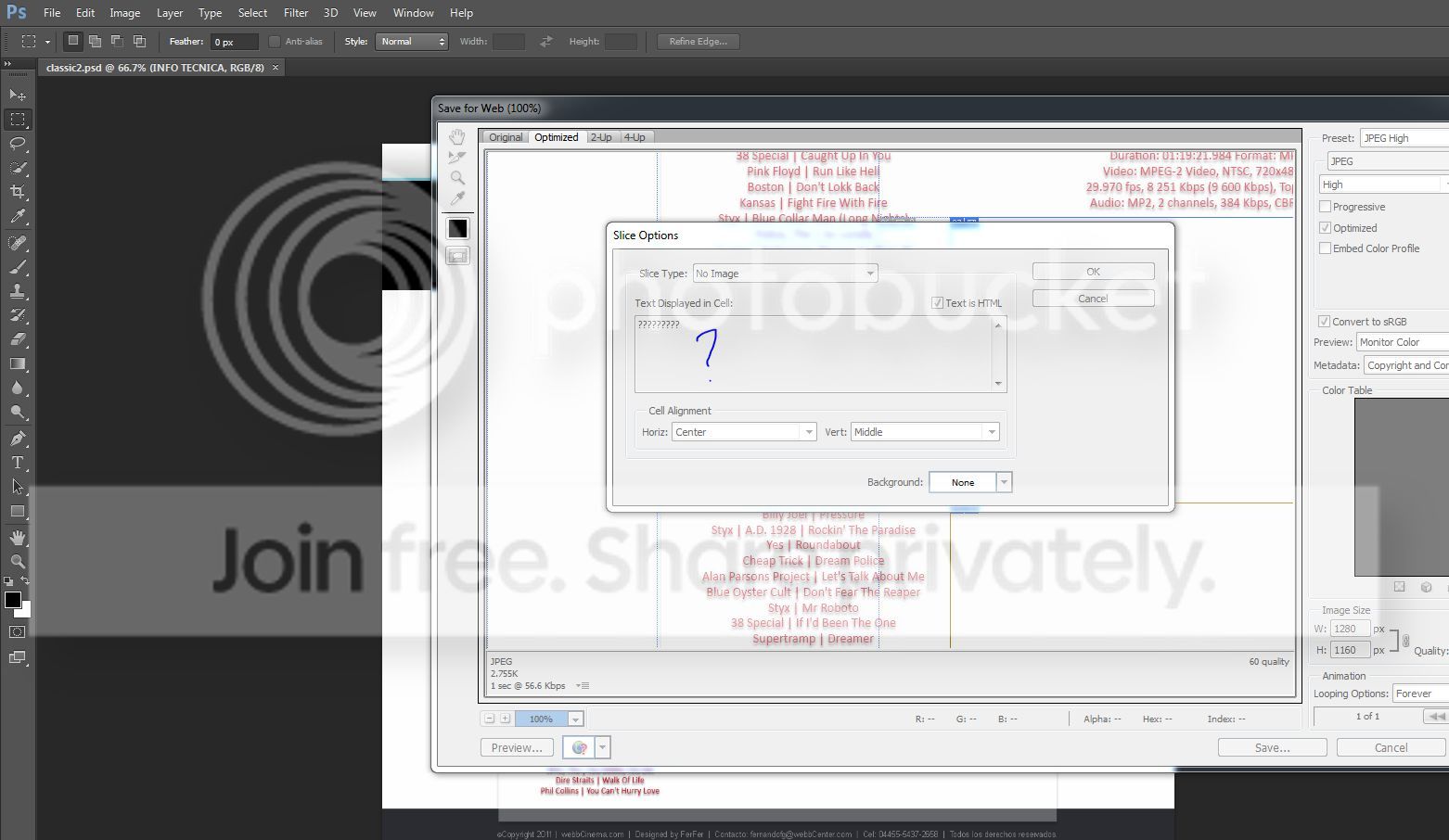Select the Lasso tool in the toolbar

18,144
